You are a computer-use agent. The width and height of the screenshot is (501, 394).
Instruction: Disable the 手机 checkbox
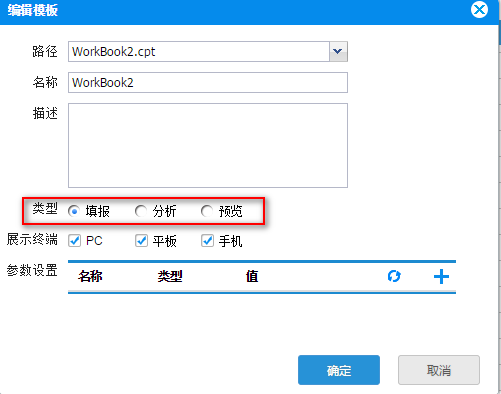coord(207,241)
